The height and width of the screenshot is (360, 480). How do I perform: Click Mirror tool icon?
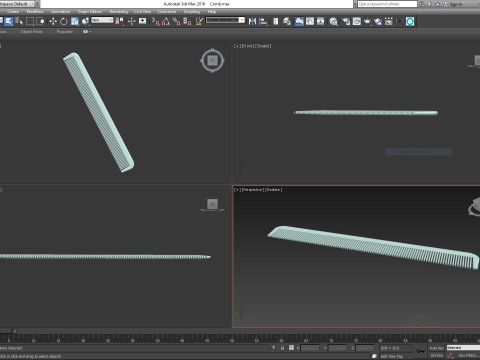coord(253,21)
